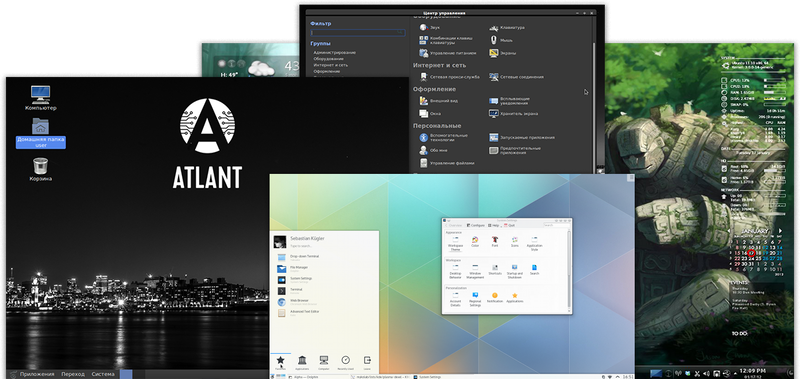Open the Система panel menu

coord(103,374)
